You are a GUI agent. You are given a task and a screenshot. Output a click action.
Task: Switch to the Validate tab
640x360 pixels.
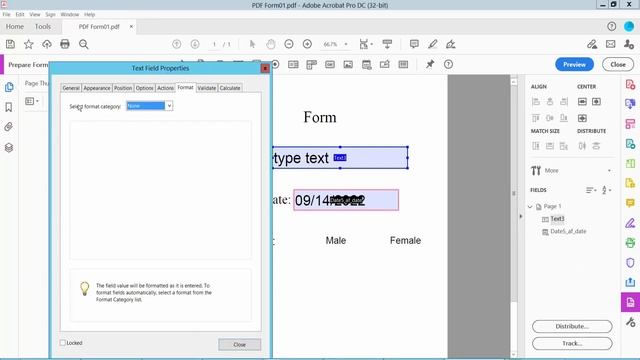click(207, 88)
